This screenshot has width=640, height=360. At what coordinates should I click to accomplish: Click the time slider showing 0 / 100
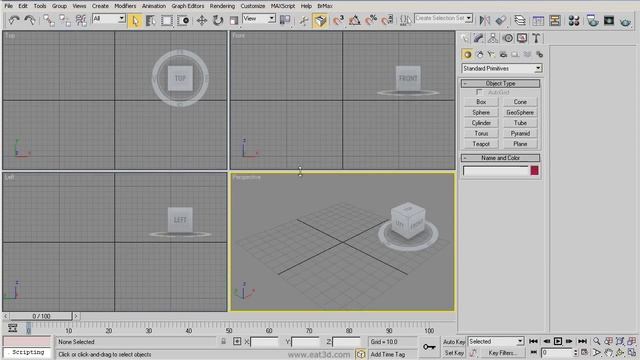point(41,316)
